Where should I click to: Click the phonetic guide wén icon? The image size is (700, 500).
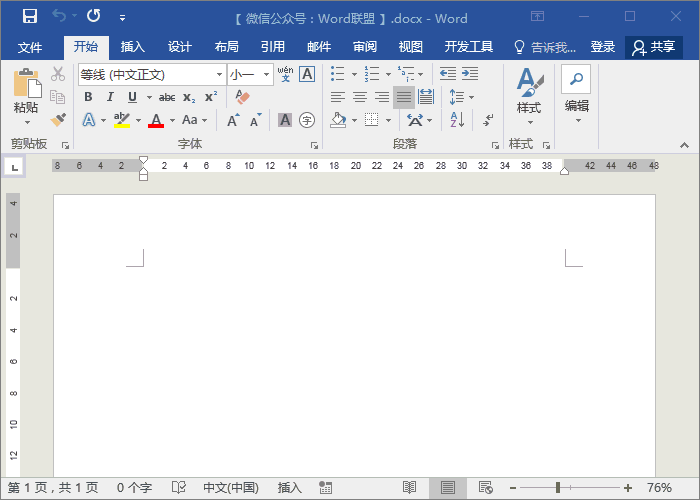285,74
